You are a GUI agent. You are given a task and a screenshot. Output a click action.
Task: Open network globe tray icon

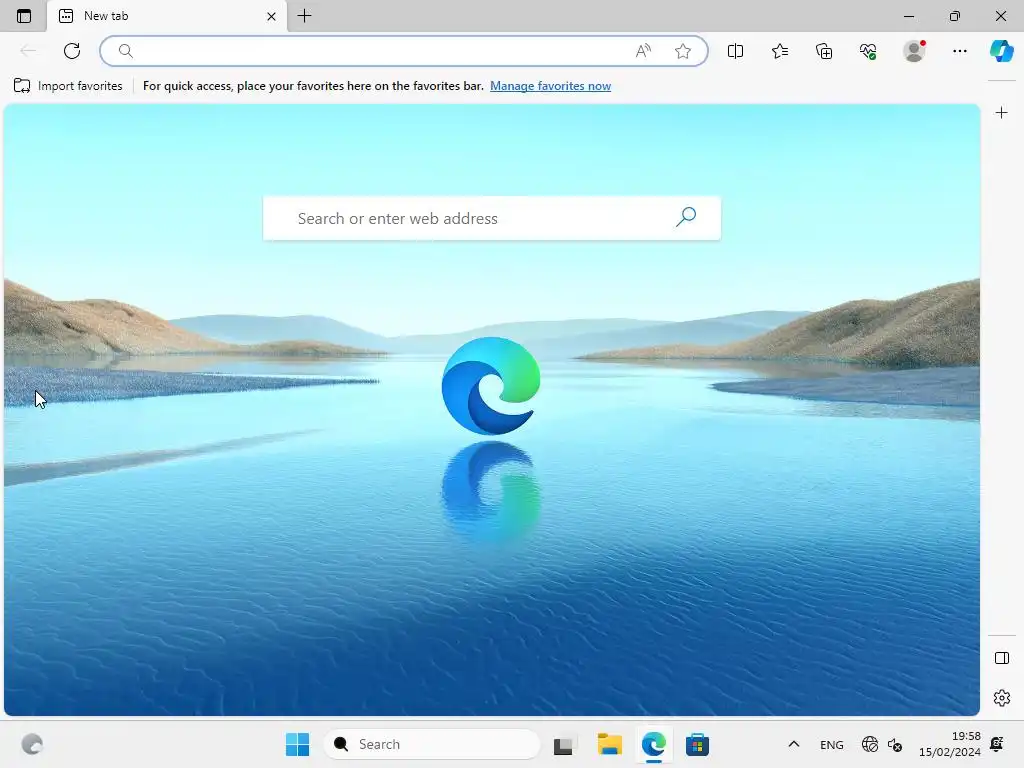(x=870, y=744)
